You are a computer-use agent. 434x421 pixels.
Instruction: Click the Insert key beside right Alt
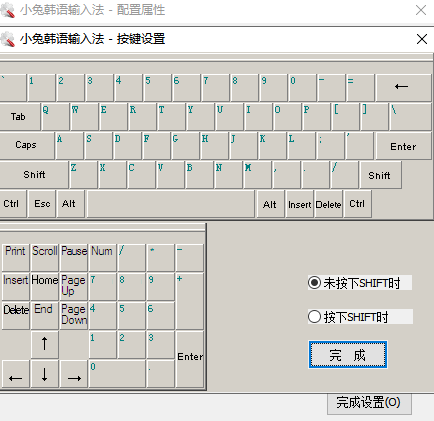tap(300, 204)
